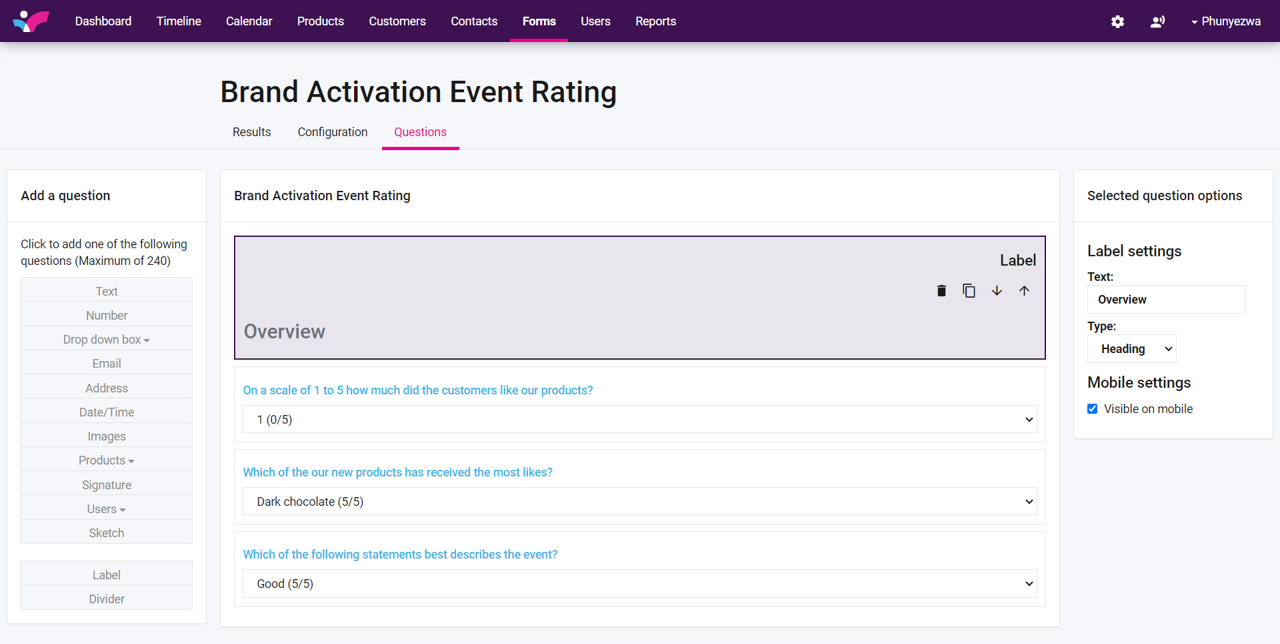
Task: Add a Signature question
Action: [106, 485]
